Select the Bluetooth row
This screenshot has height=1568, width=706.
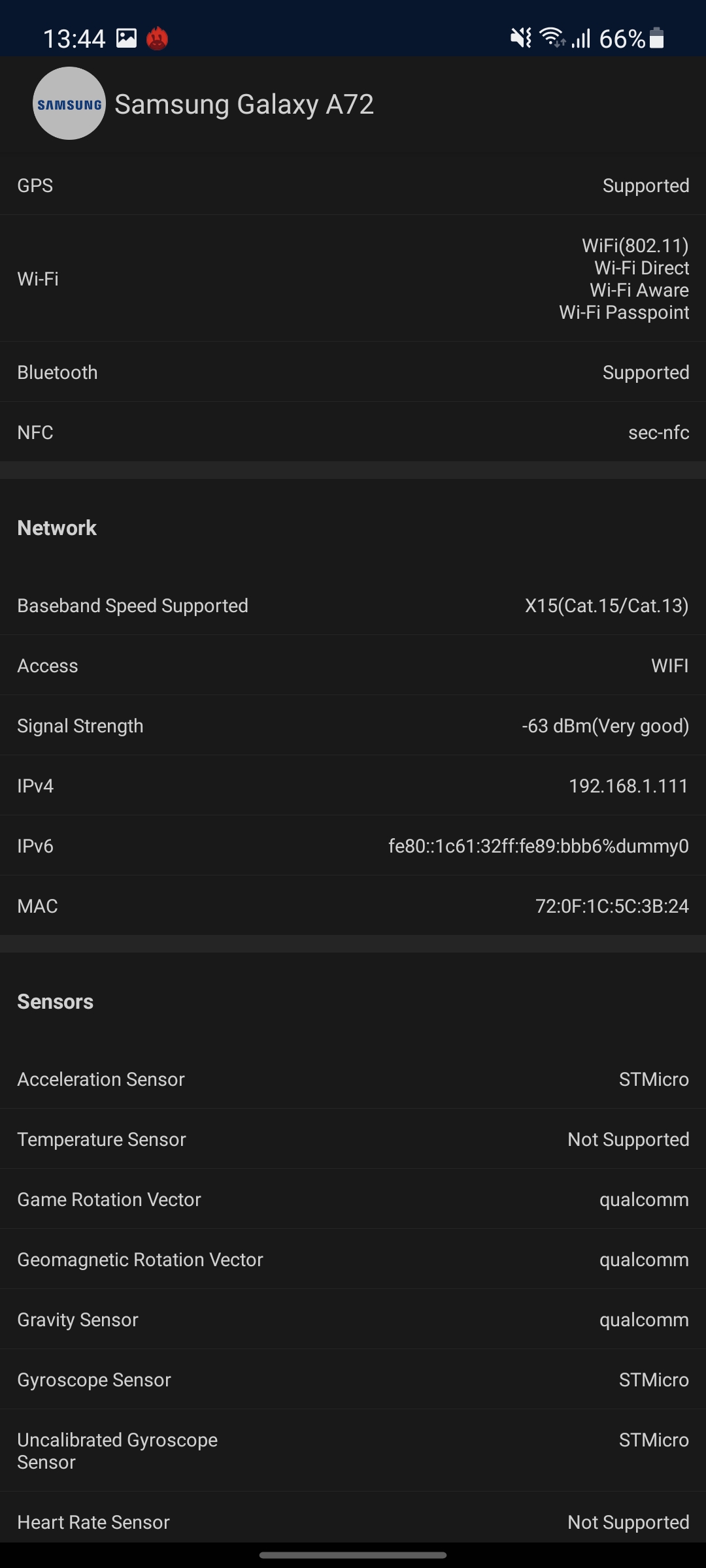(x=353, y=372)
